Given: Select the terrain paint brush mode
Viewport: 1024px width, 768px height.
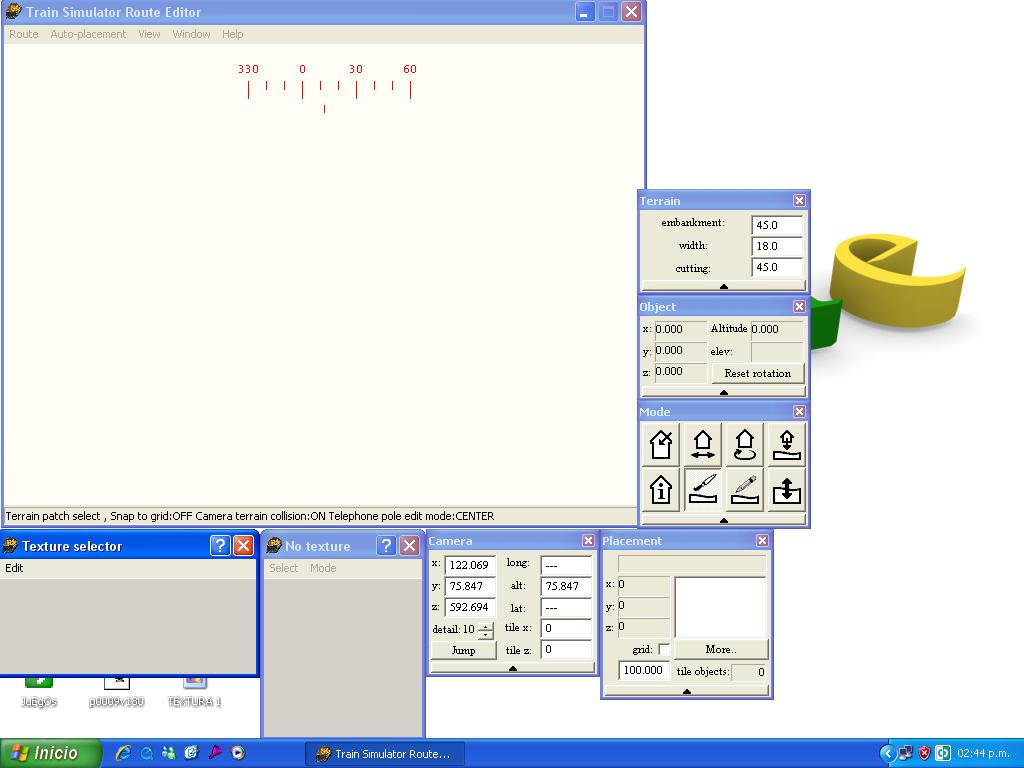Looking at the screenshot, I should pos(702,490).
